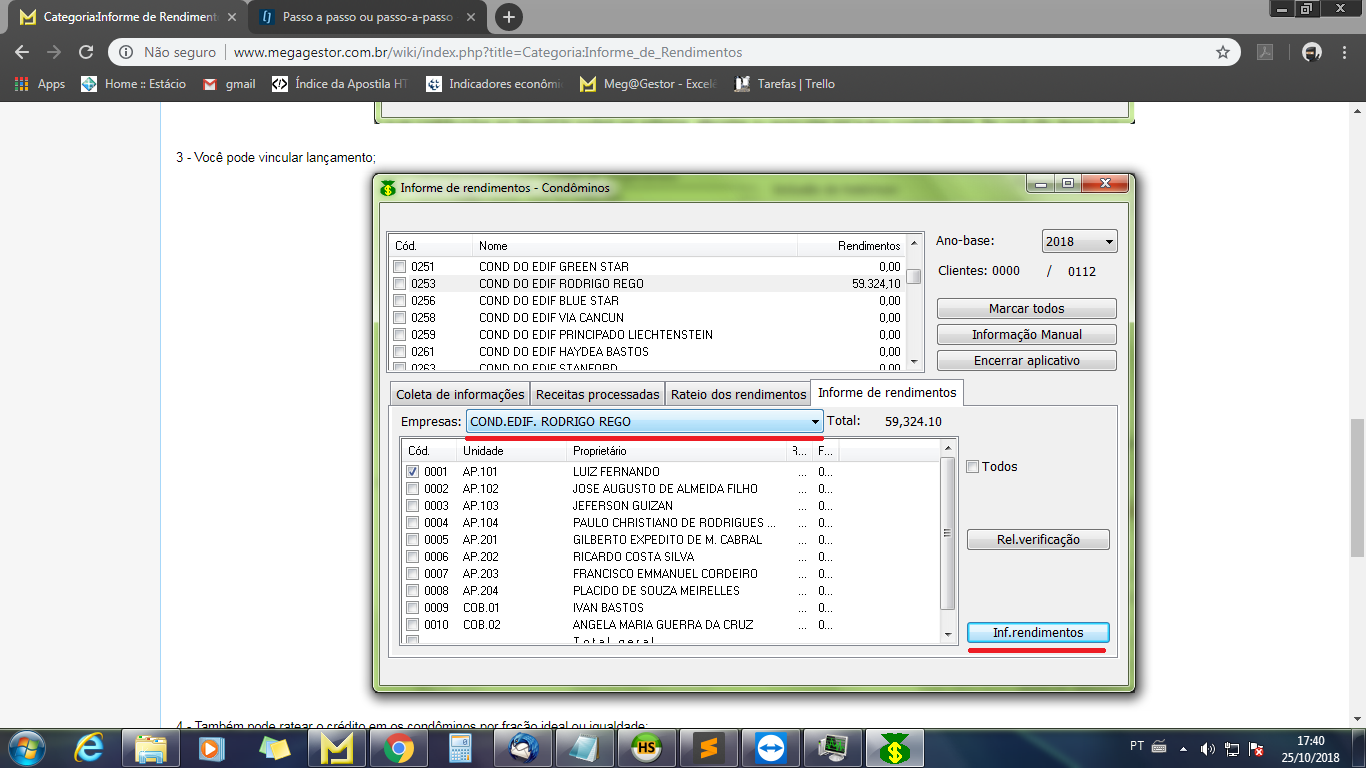Viewport: 1366px width, 768px height.
Task: Switch to the Rateio dos rendimentos tab
Action: [x=738, y=394]
